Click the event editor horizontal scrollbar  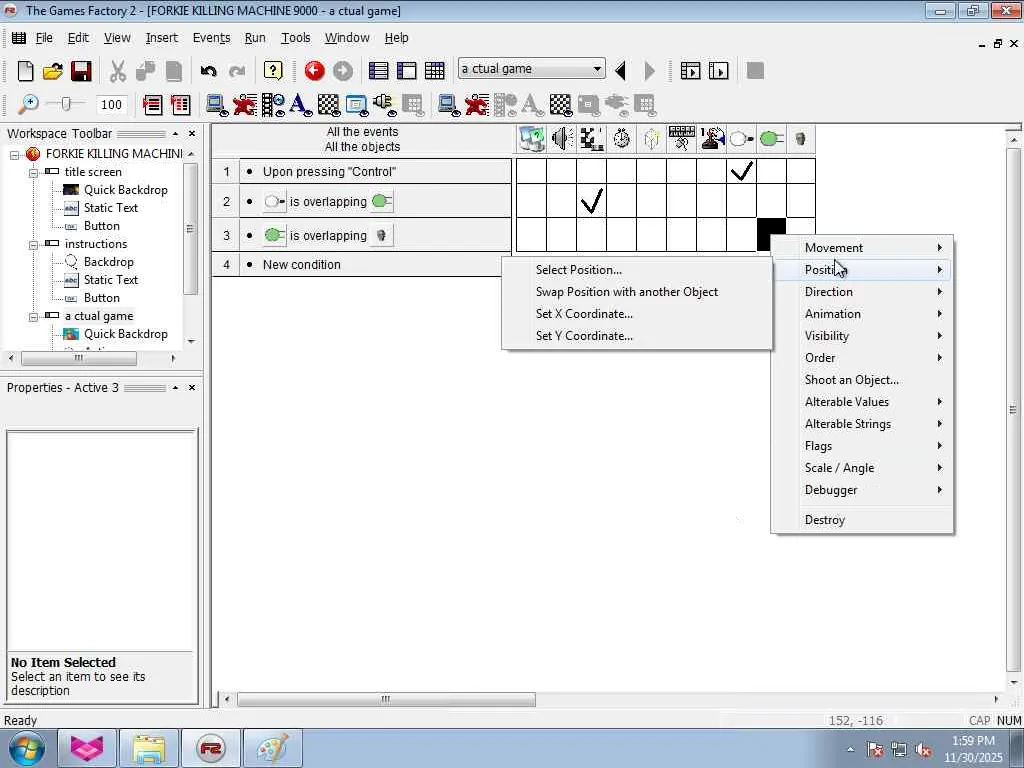385,699
